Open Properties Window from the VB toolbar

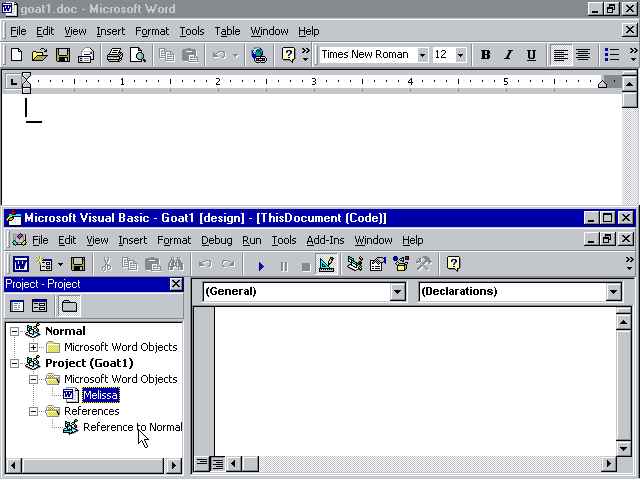tap(378, 264)
